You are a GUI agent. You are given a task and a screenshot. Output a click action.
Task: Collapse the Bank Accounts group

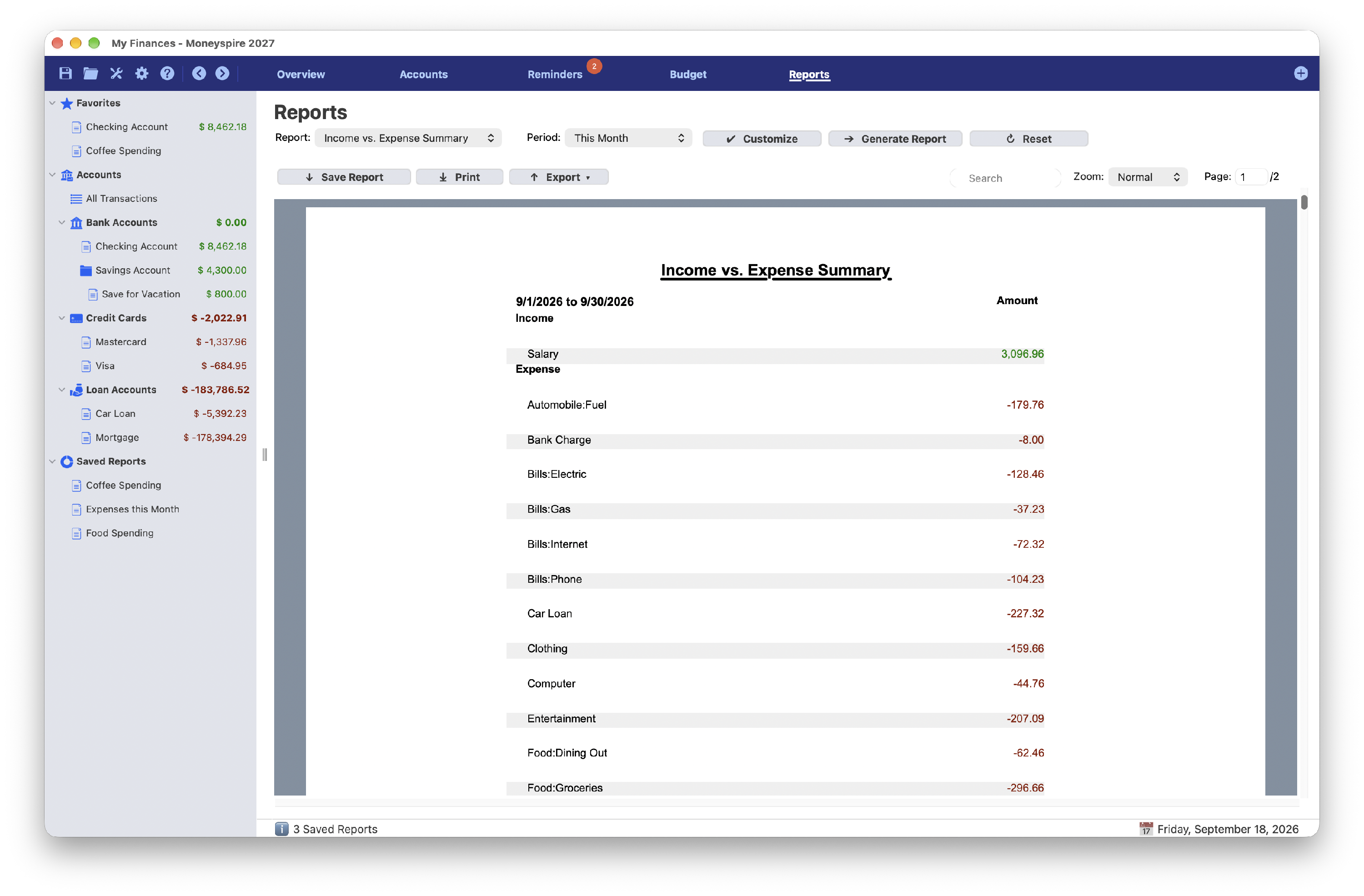62,222
